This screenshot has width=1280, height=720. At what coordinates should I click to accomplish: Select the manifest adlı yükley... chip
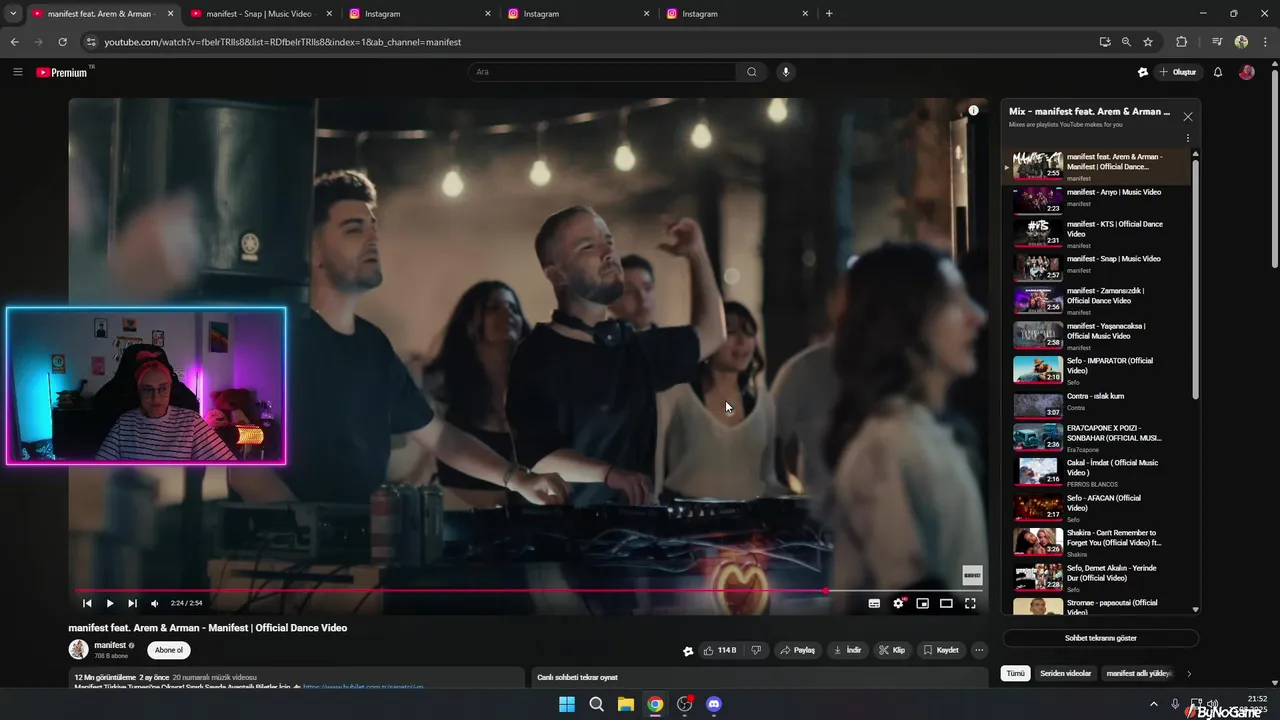coord(1139,674)
